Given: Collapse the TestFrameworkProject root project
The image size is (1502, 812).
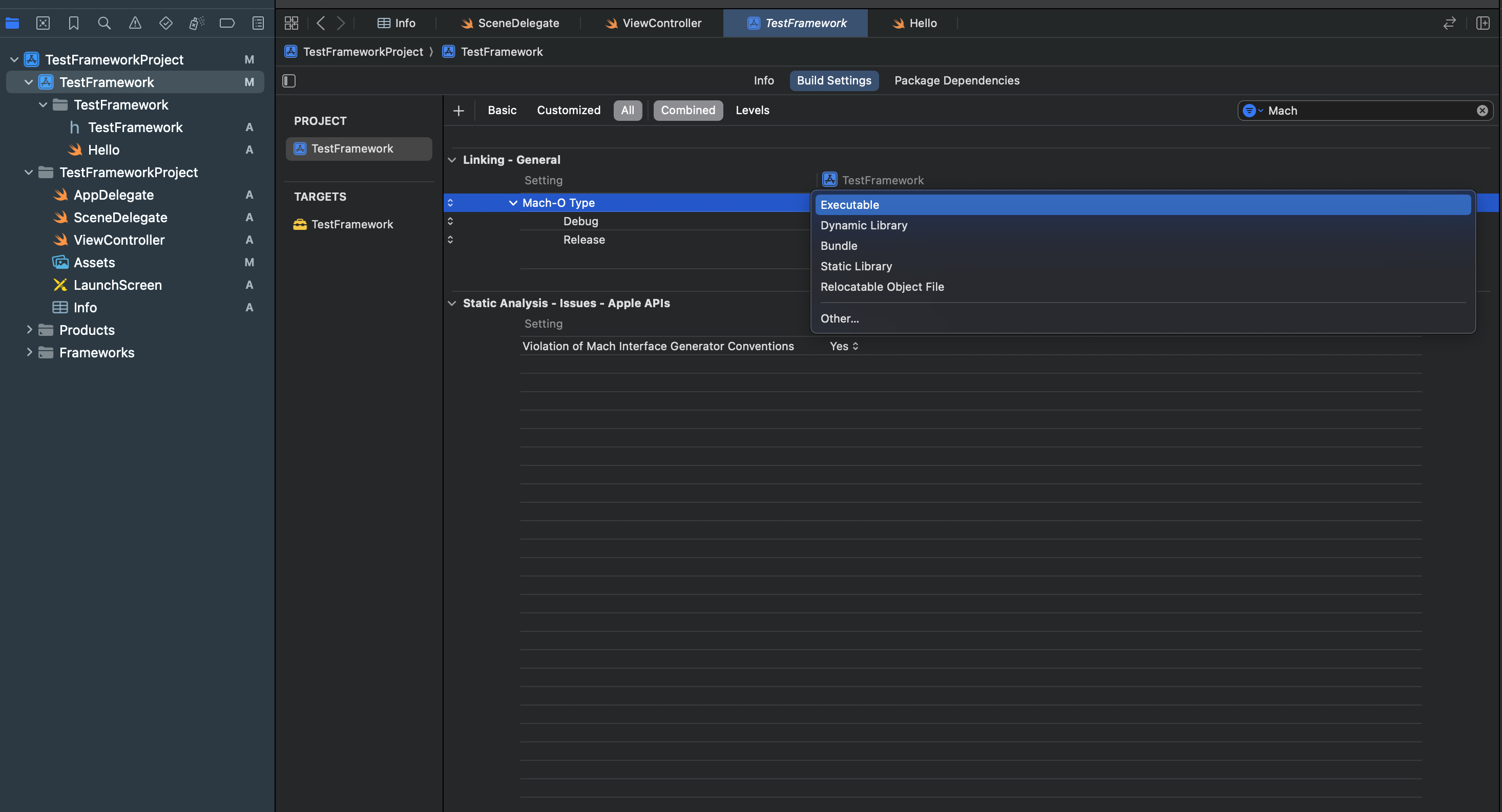Looking at the screenshot, I should pyautogui.click(x=14, y=60).
